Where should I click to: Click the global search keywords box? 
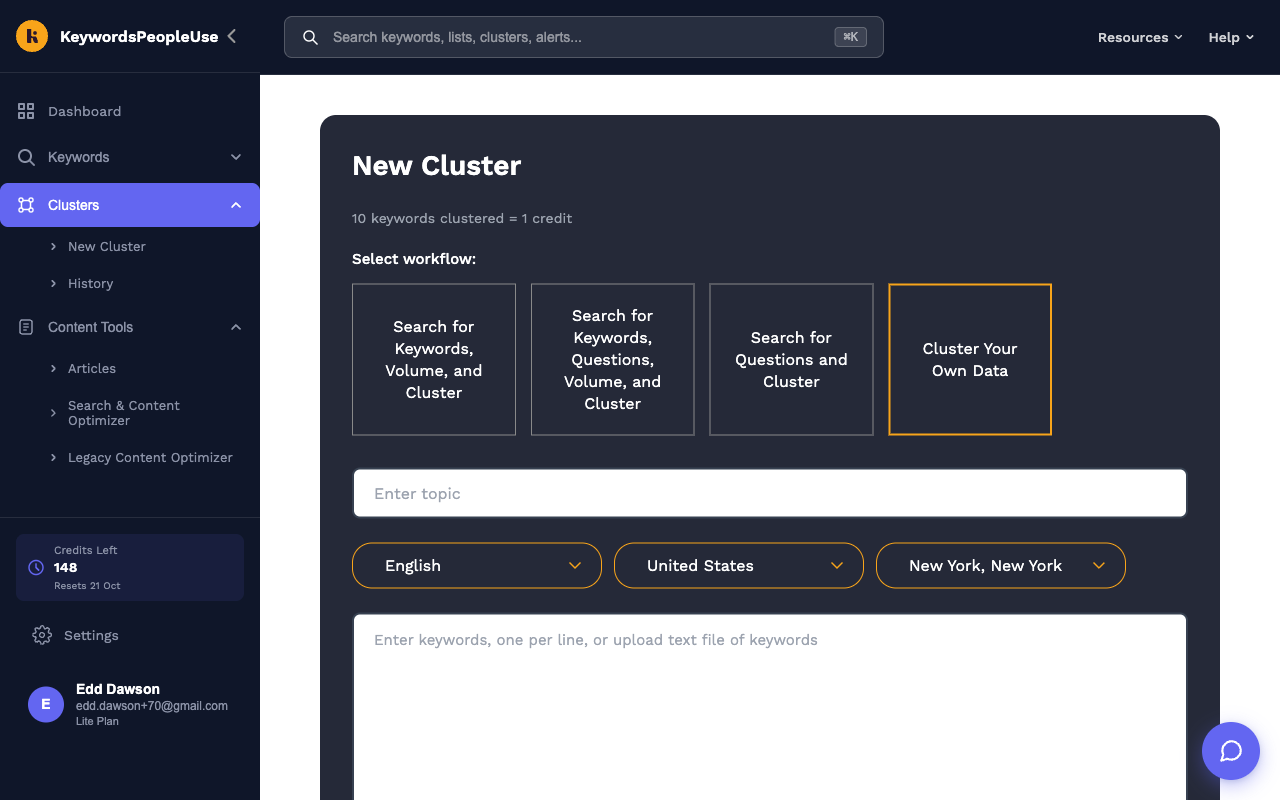coord(584,37)
